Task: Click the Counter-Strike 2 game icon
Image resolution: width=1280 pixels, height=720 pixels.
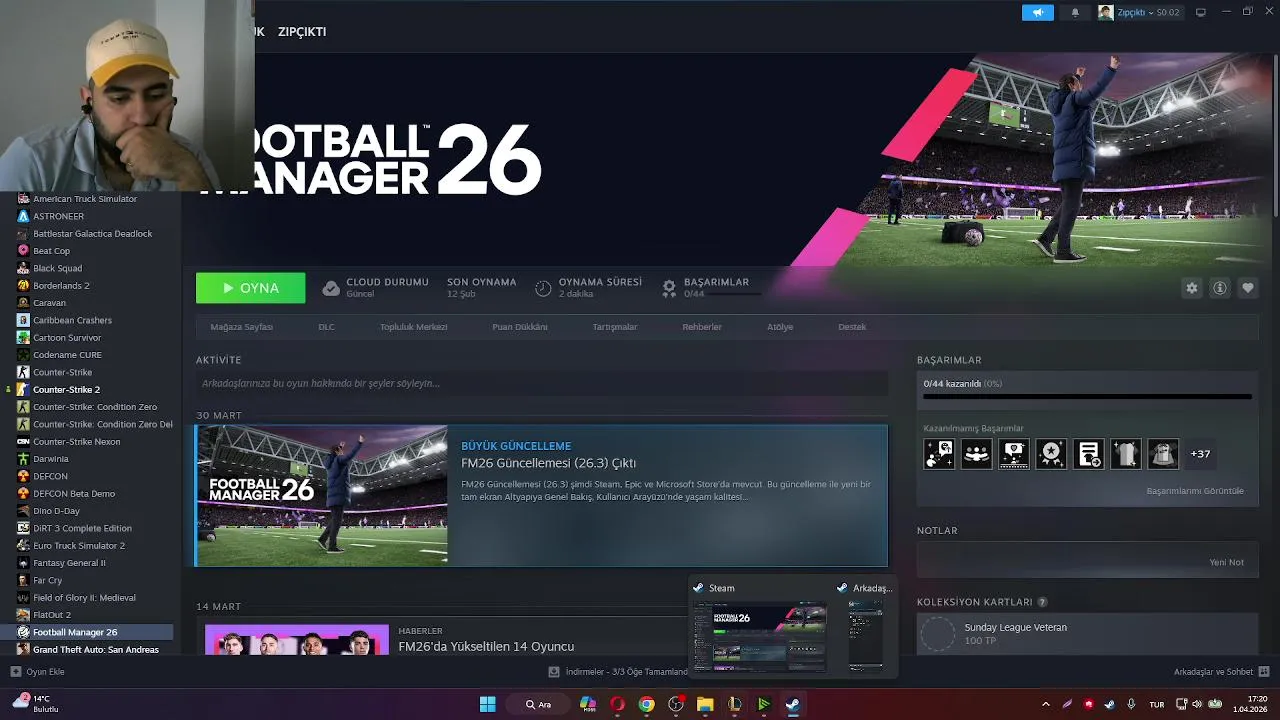Action: tap(23, 389)
